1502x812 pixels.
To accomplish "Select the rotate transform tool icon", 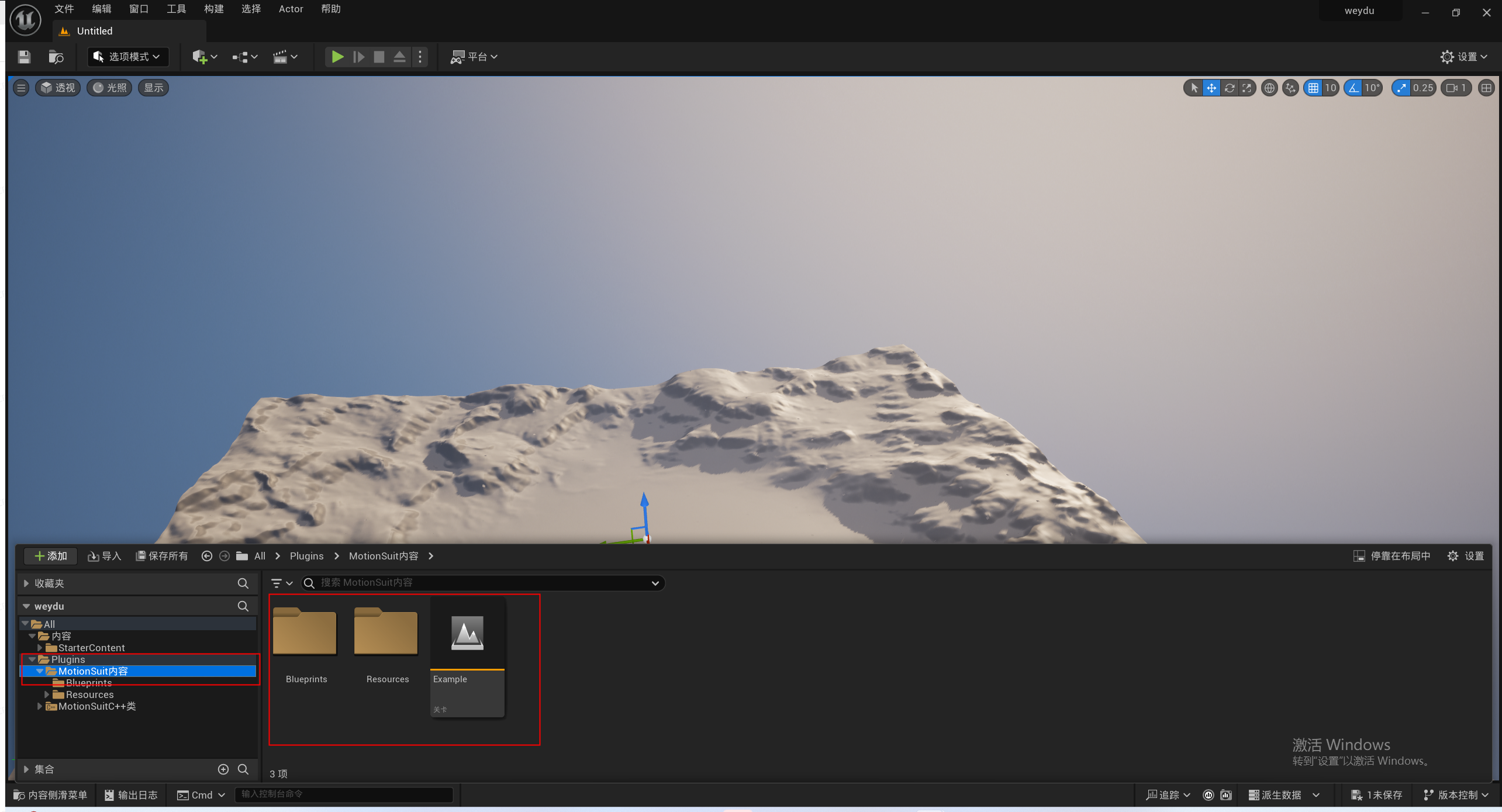I will point(1230,88).
